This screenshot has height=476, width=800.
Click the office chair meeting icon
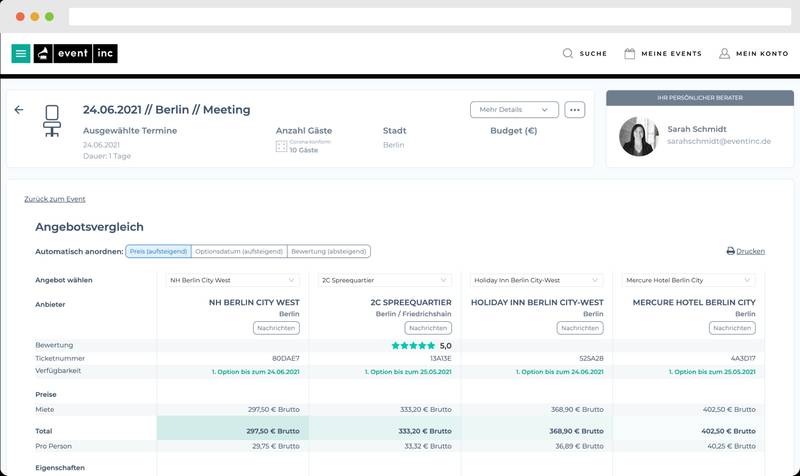pos(52,121)
